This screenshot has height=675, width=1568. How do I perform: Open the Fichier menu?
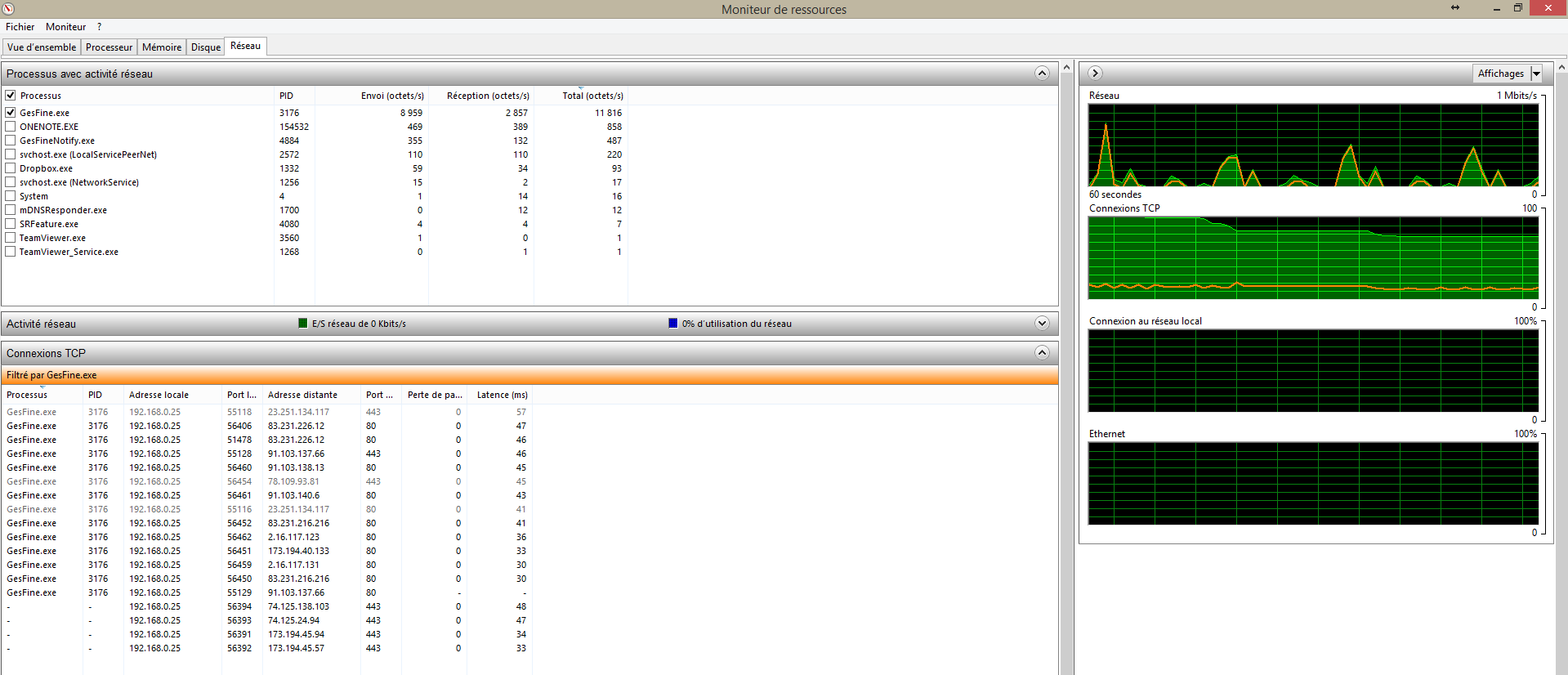click(x=20, y=27)
